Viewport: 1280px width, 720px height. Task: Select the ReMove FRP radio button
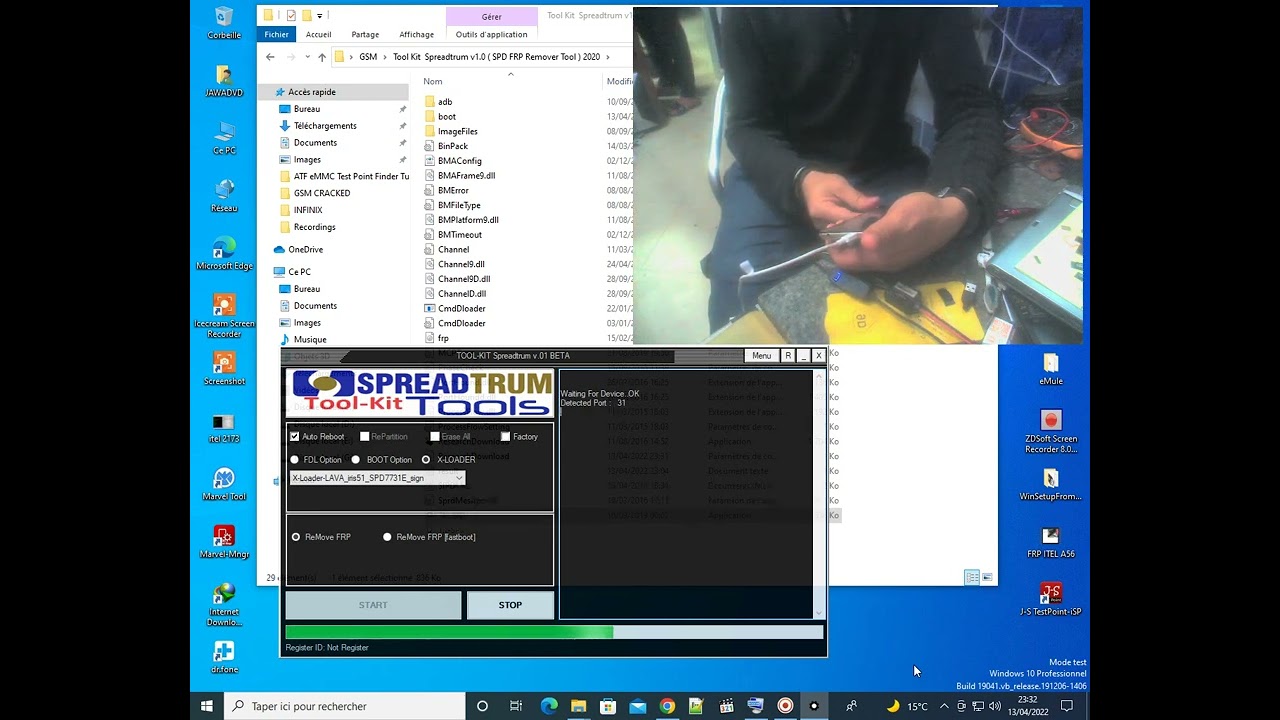(x=295, y=537)
